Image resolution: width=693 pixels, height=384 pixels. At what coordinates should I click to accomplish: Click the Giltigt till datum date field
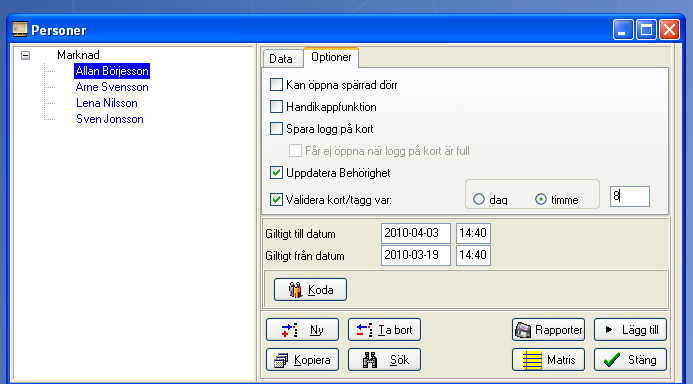(x=415, y=233)
